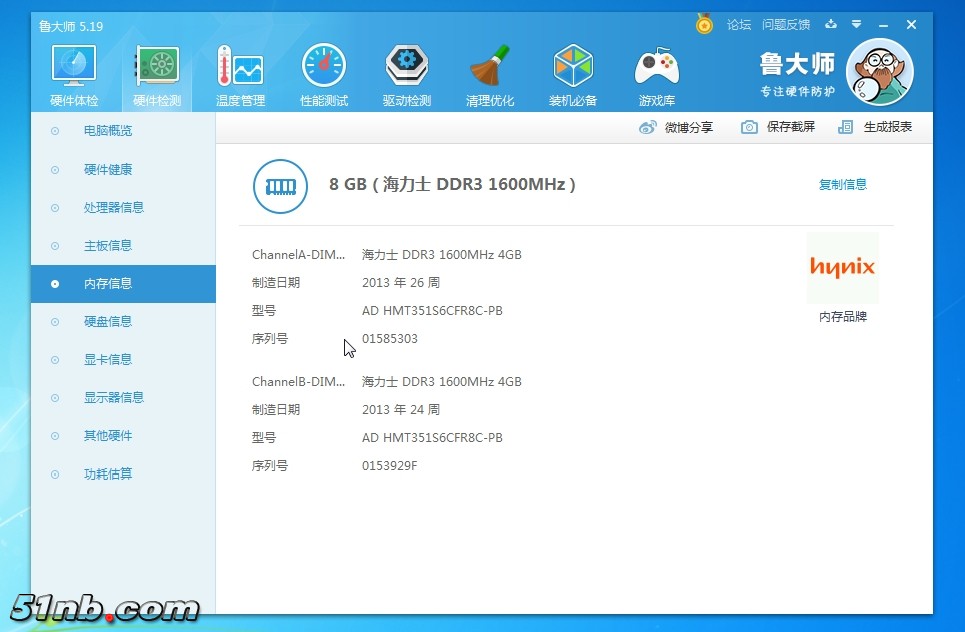Click the 清理优化 broom cleanup icon

point(490,75)
